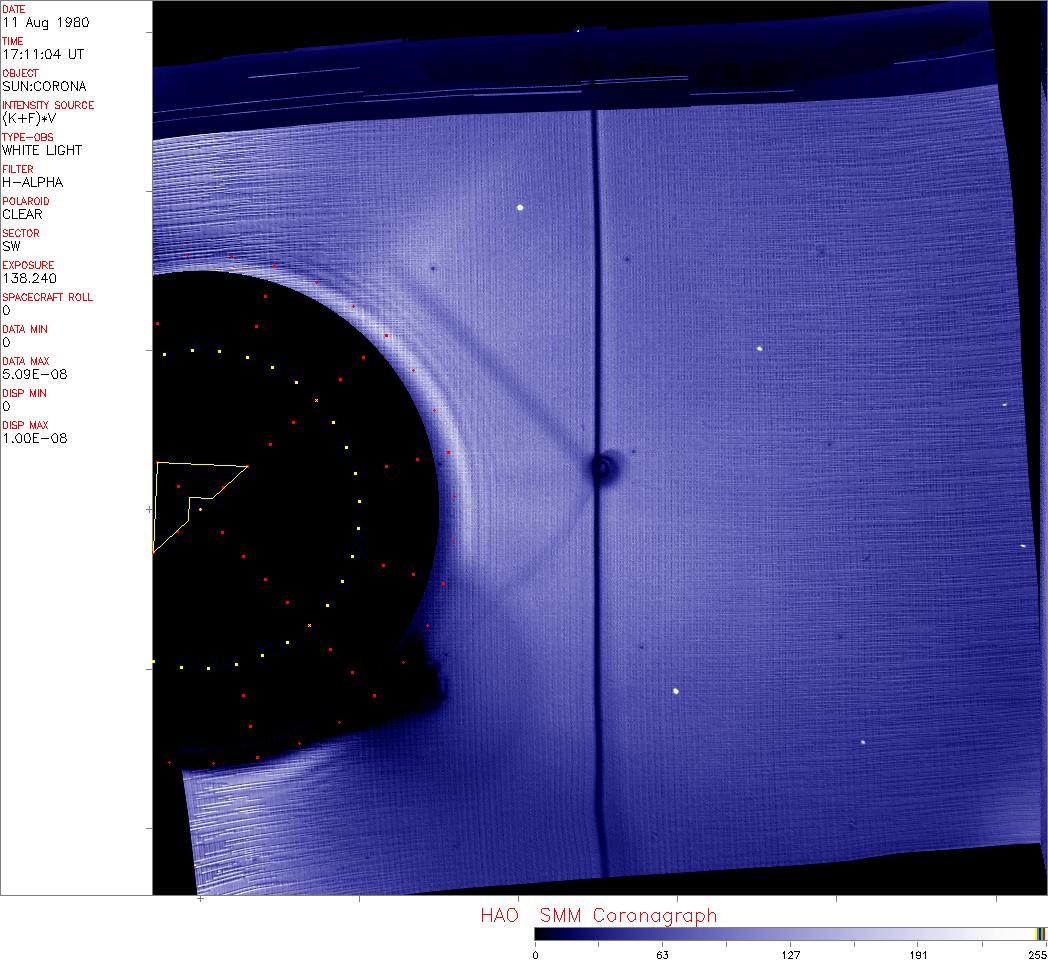
Task: Click the 'SW' sector value
Action: 11,246
